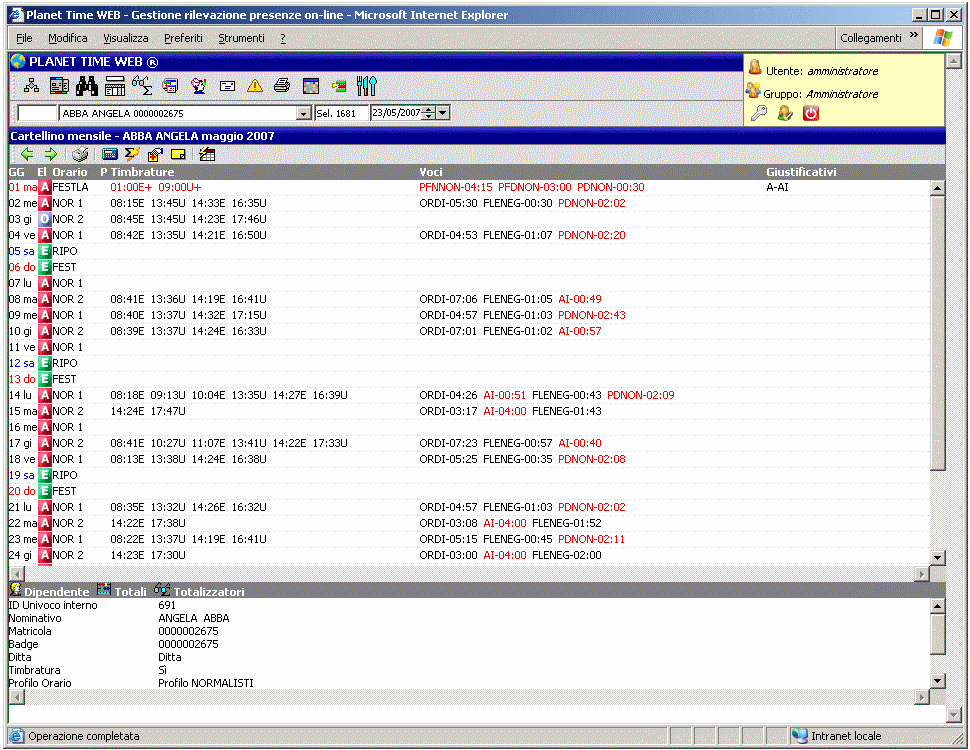Click right arrow of cartellino horizontal scrollbar

click(x=922, y=574)
